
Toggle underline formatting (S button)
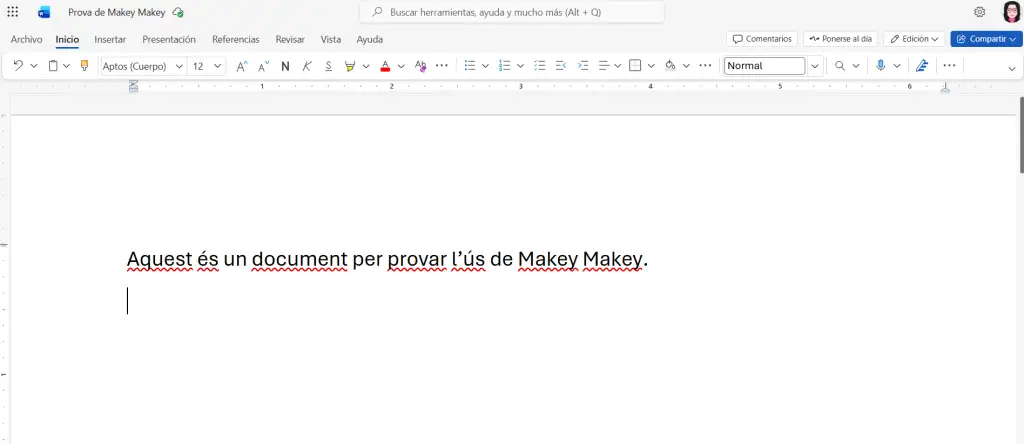328,66
